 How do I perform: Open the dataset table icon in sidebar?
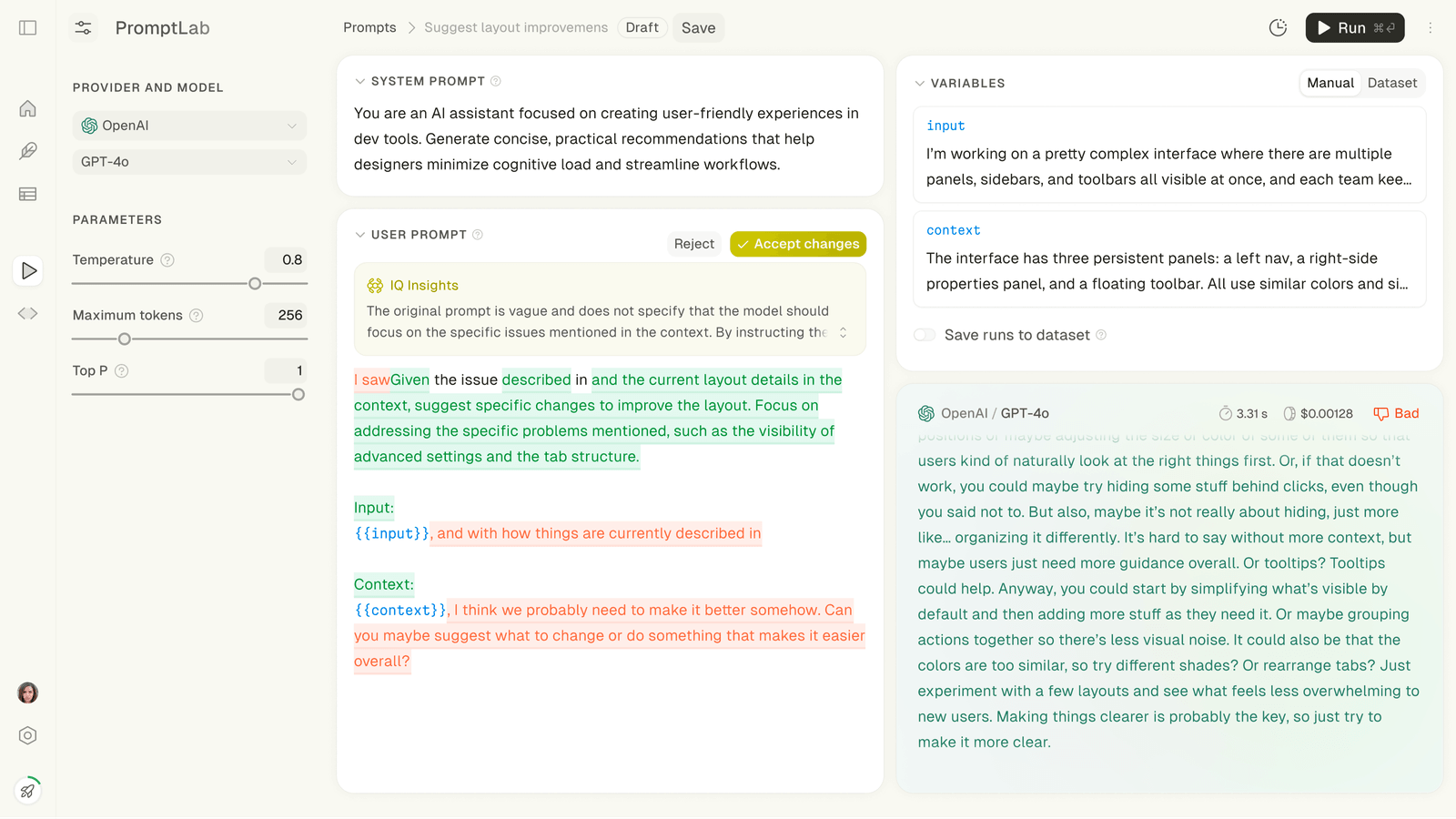pos(27,194)
